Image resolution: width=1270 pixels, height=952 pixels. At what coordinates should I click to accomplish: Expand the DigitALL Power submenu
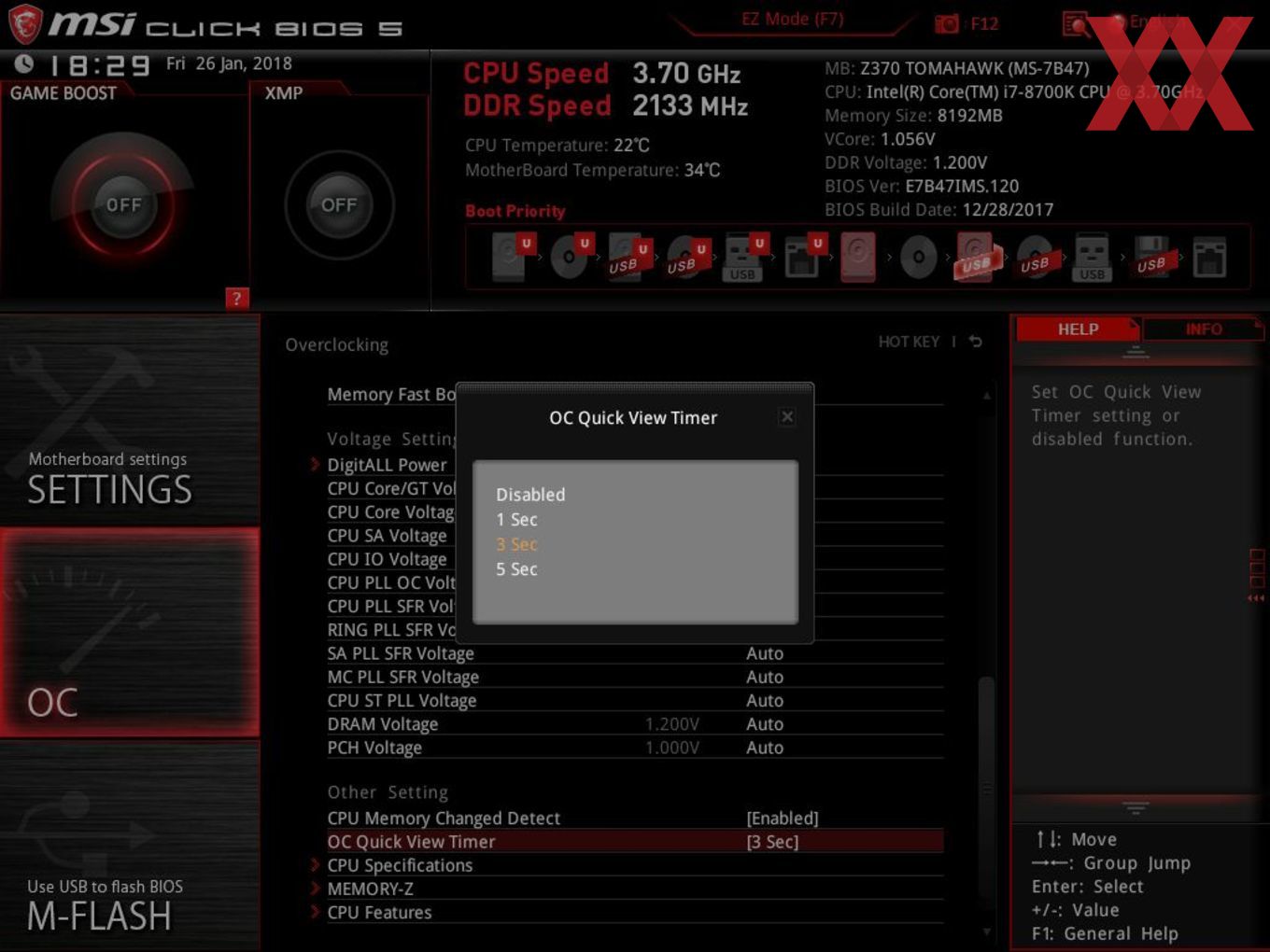[387, 465]
